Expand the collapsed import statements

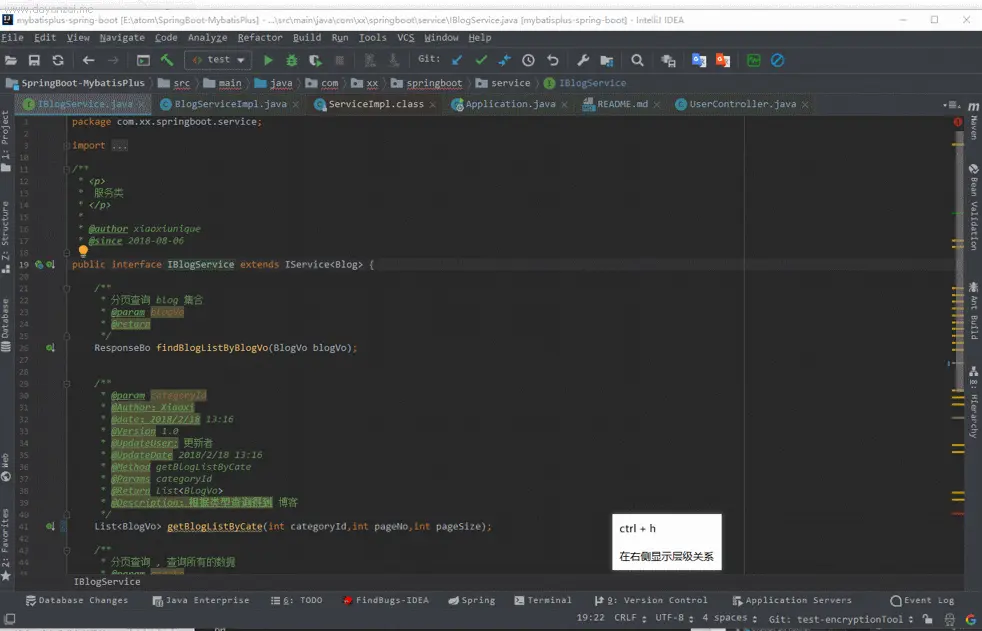[120, 145]
